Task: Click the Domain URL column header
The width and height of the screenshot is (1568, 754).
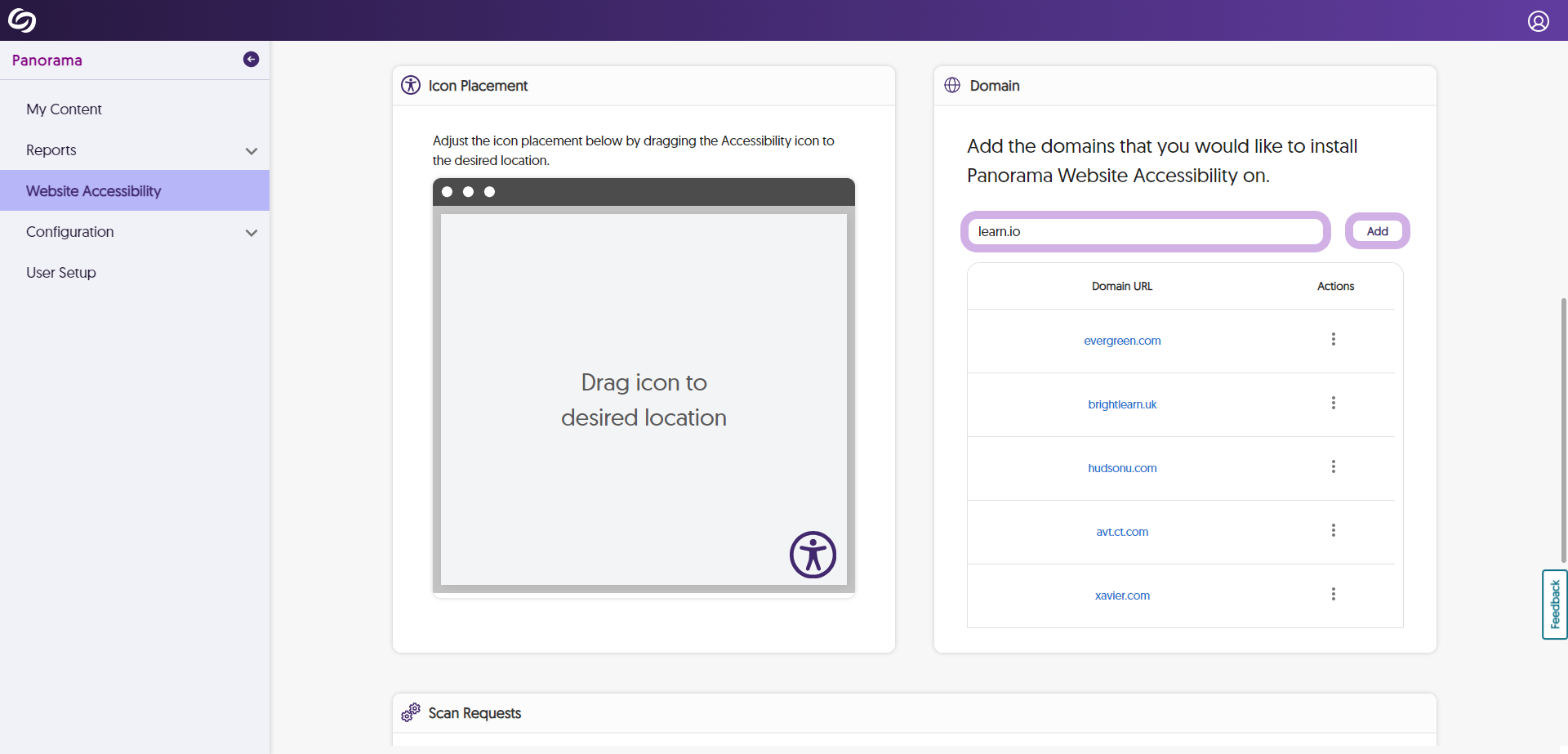Action: [x=1122, y=286]
